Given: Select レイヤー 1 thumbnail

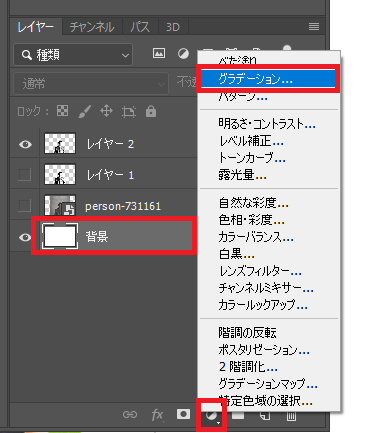Looking at the screenshot, I should point(60,174).
